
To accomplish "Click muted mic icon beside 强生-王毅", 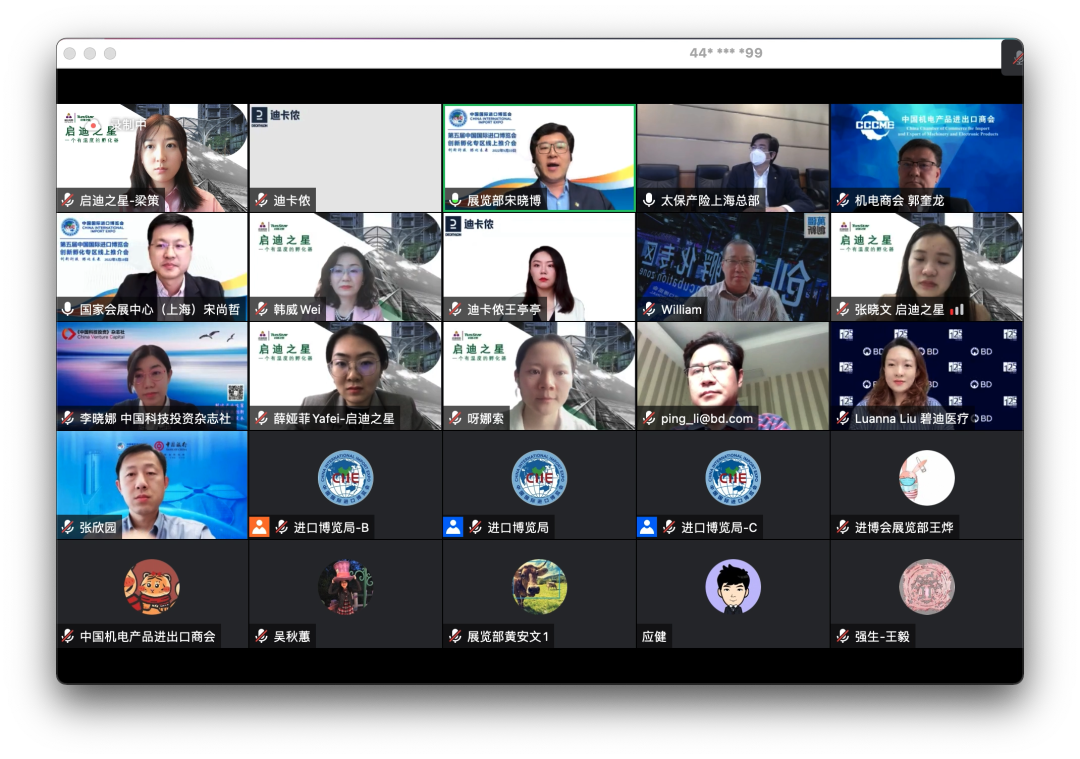I will point(842,636).
